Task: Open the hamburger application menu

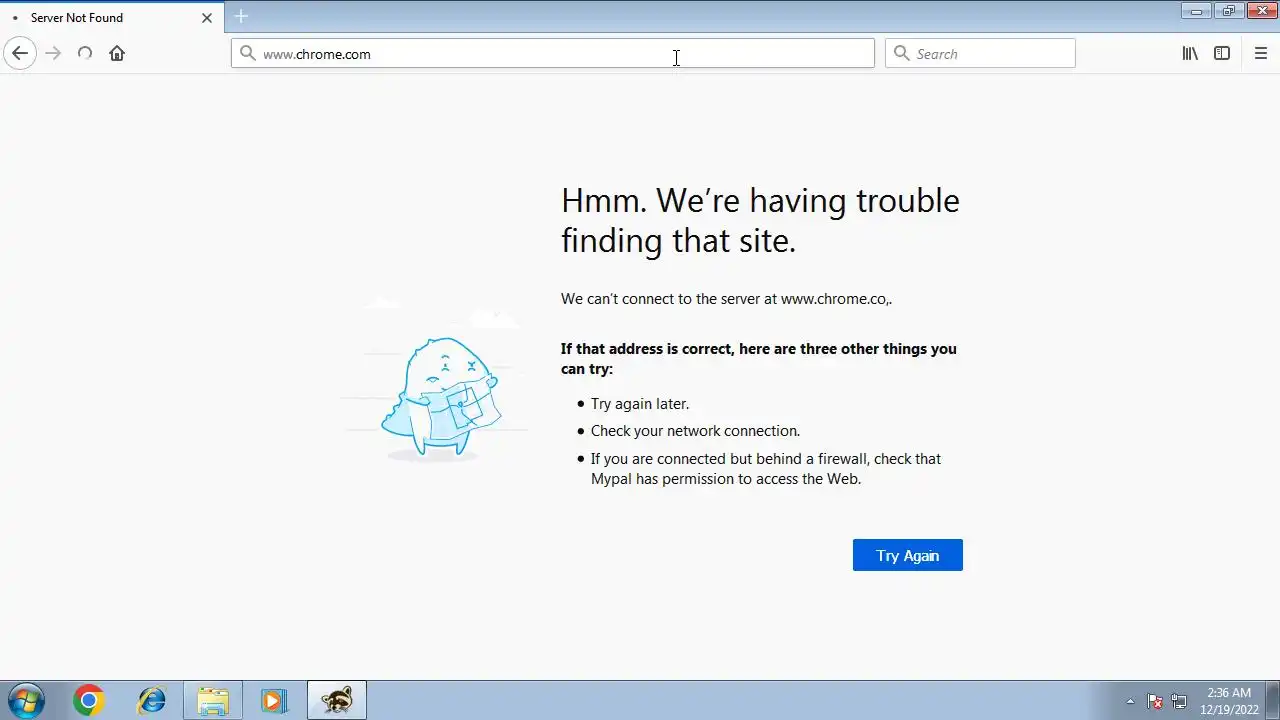Action: point(1261,53)
